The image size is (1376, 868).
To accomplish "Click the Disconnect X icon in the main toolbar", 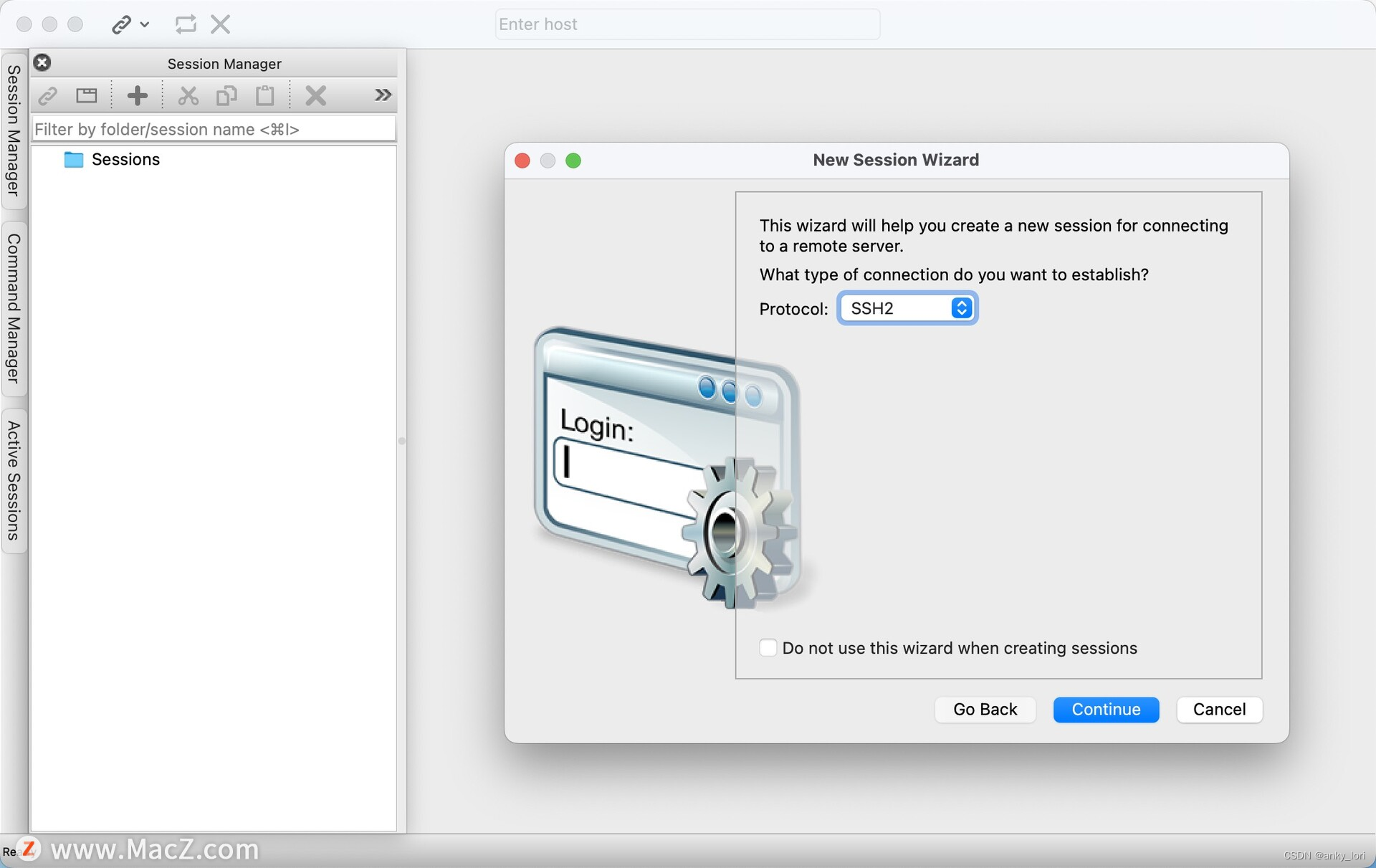I will [220, 24].
